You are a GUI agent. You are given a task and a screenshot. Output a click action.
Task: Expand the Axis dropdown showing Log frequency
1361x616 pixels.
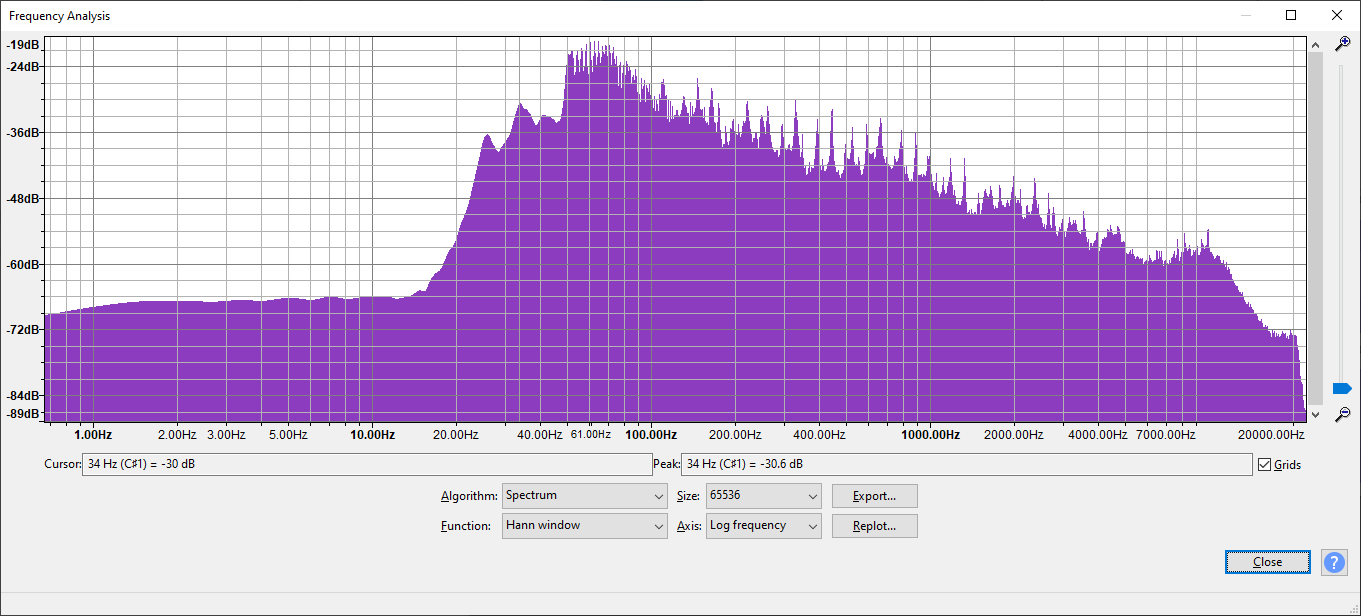point(763,526)
